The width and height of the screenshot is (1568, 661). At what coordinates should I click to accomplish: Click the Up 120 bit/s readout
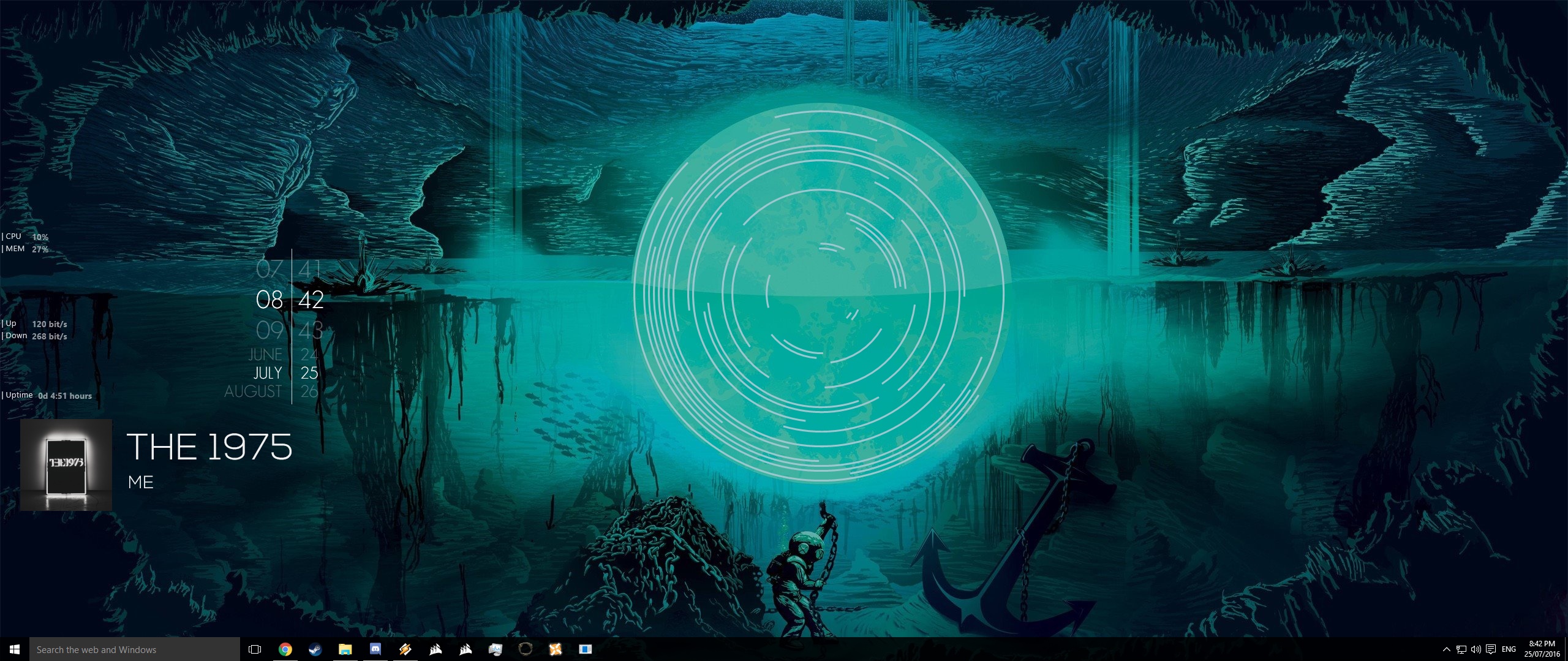click(x=34, y=323)
